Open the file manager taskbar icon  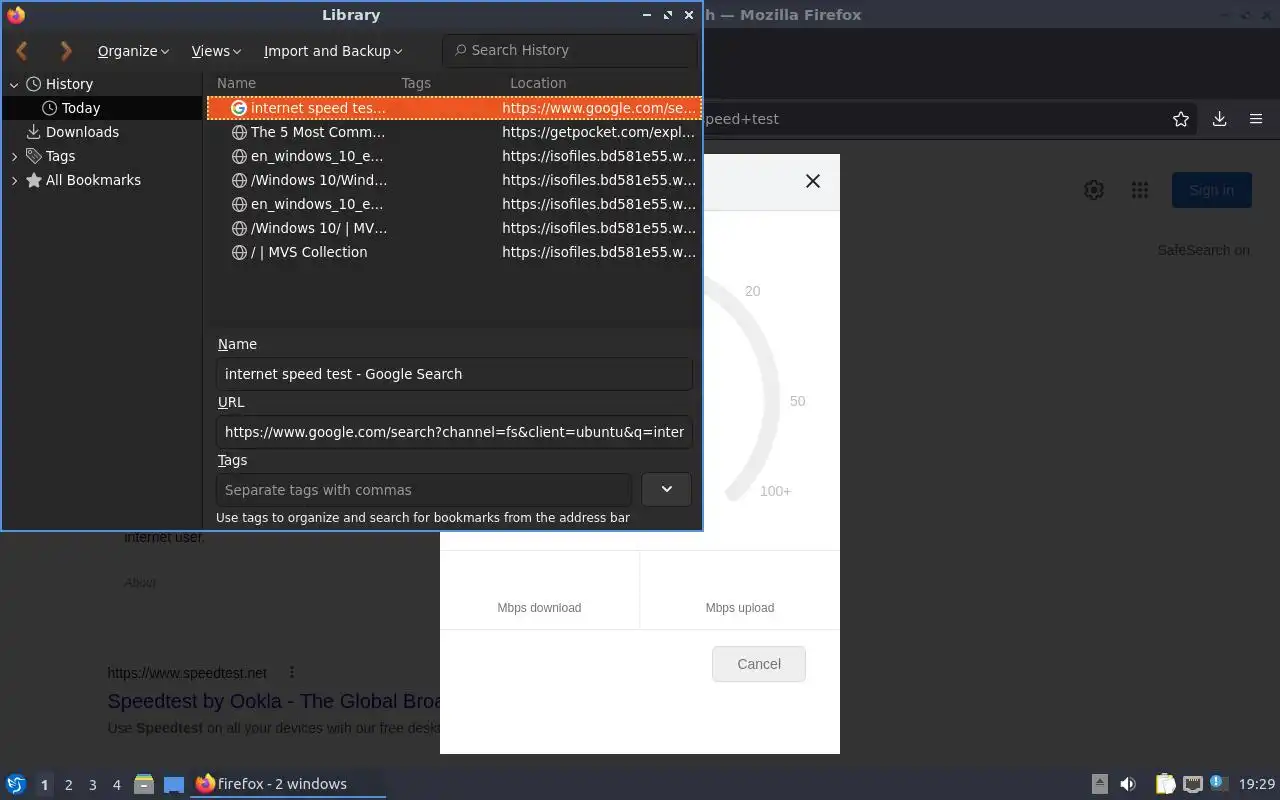(x=144, y=784)
